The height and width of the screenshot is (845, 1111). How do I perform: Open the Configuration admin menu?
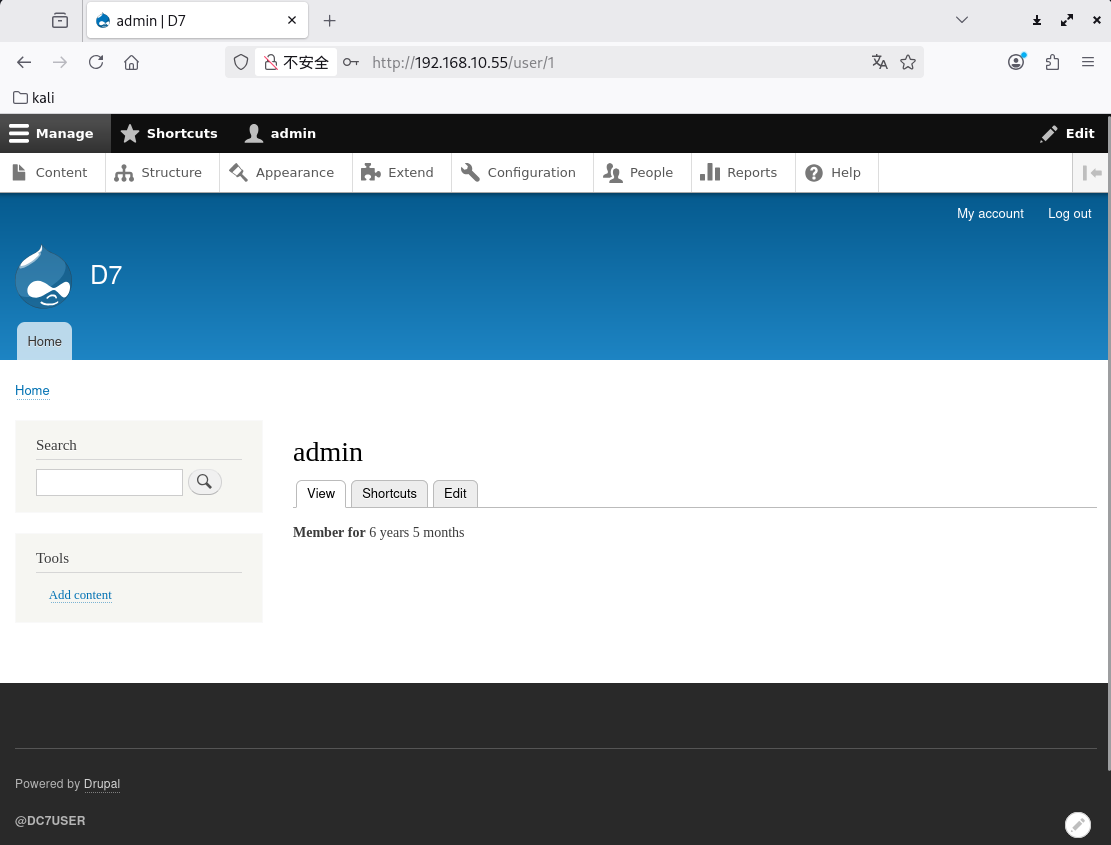pos(520,173)
